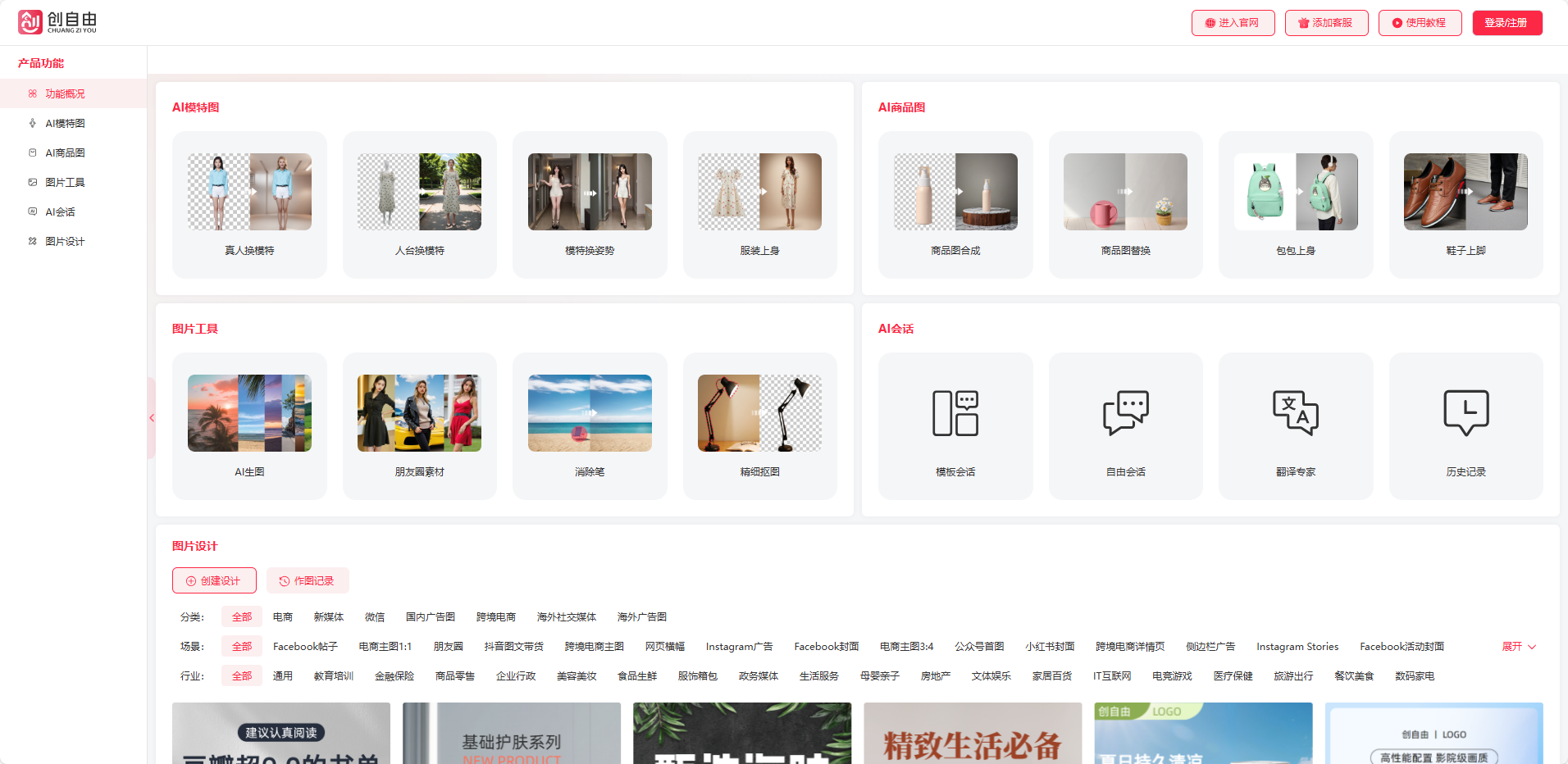Filter industry by 餐饮美食

click(1354, 676)
